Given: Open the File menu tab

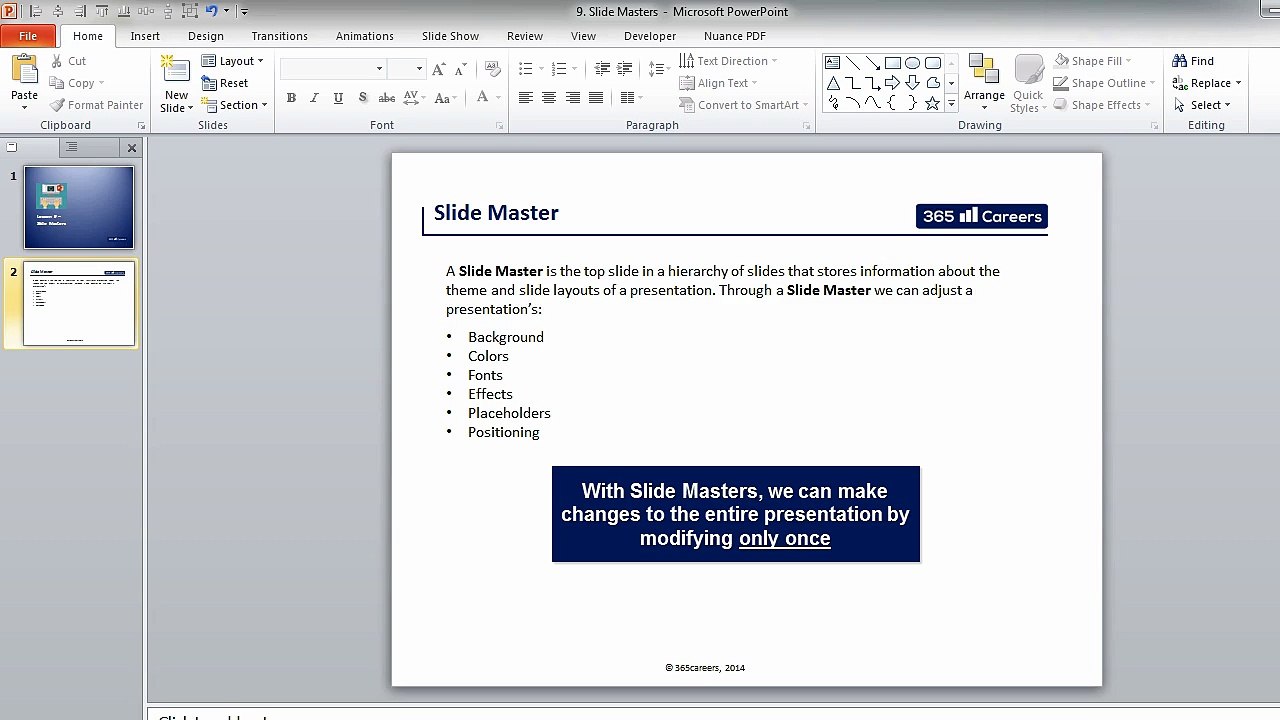Looking at the screenshot, I should 28,36.
